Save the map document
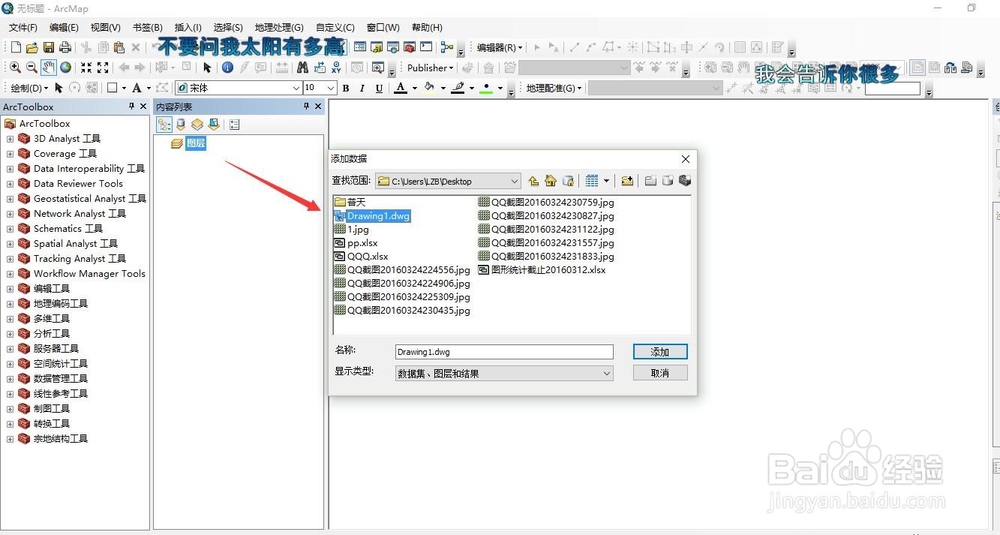 tap(48, 47)
